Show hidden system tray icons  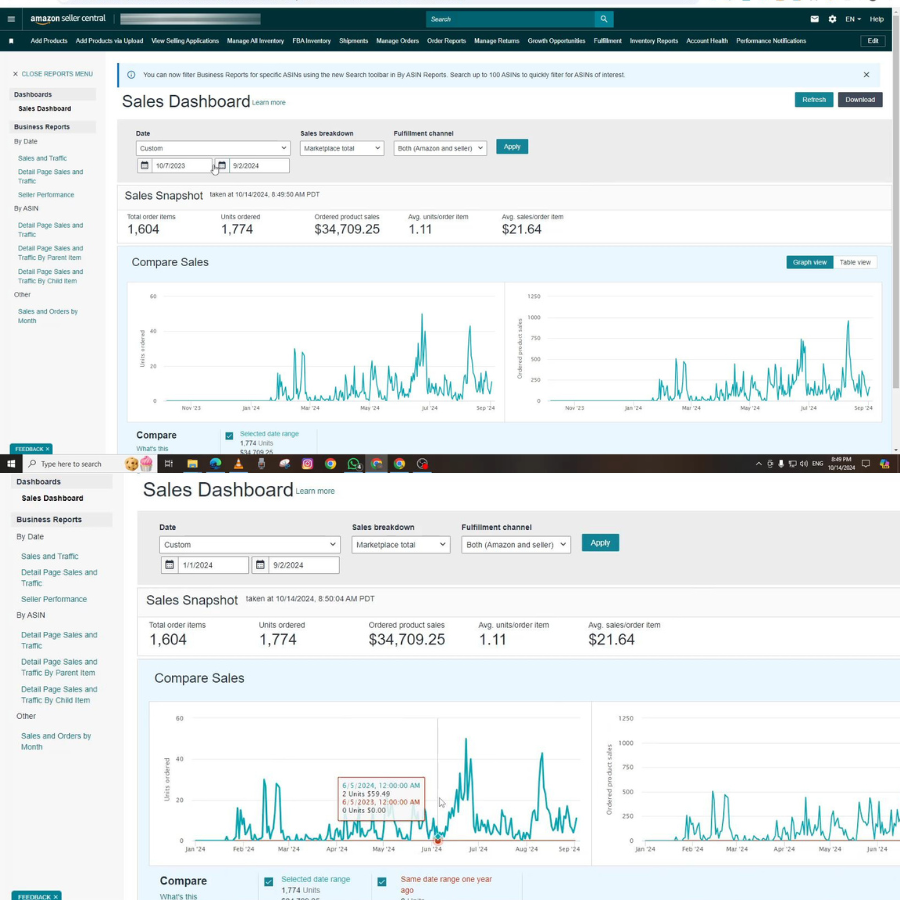click(x=759, y=464)
